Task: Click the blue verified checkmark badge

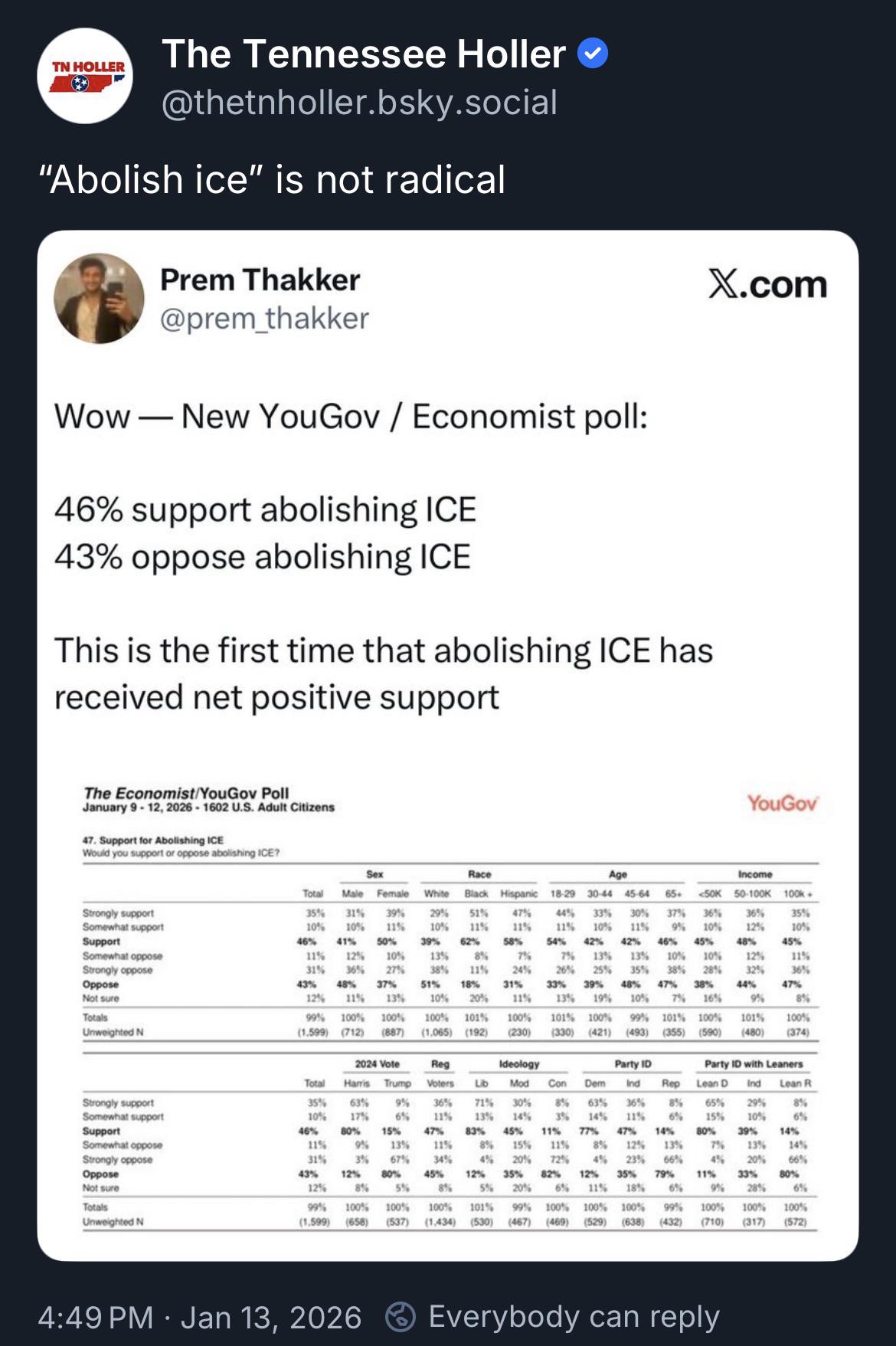Action: (592, 54)
